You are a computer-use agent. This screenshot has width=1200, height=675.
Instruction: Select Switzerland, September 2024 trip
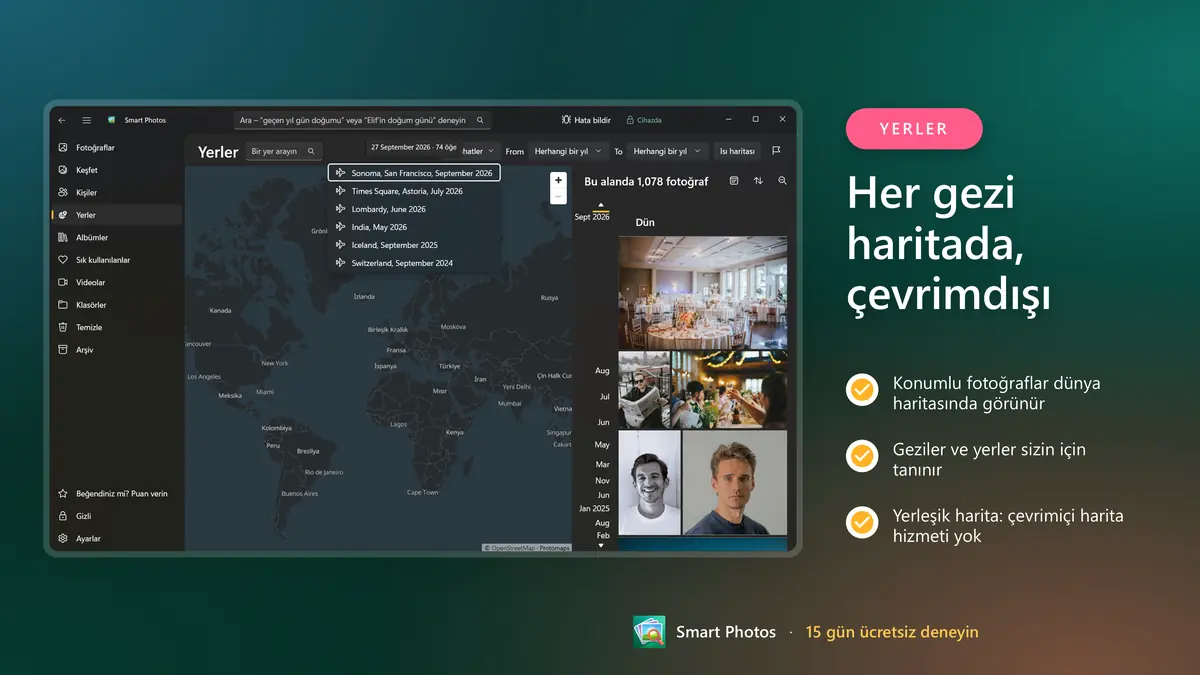pyautogui.click(x=414, y=263)
